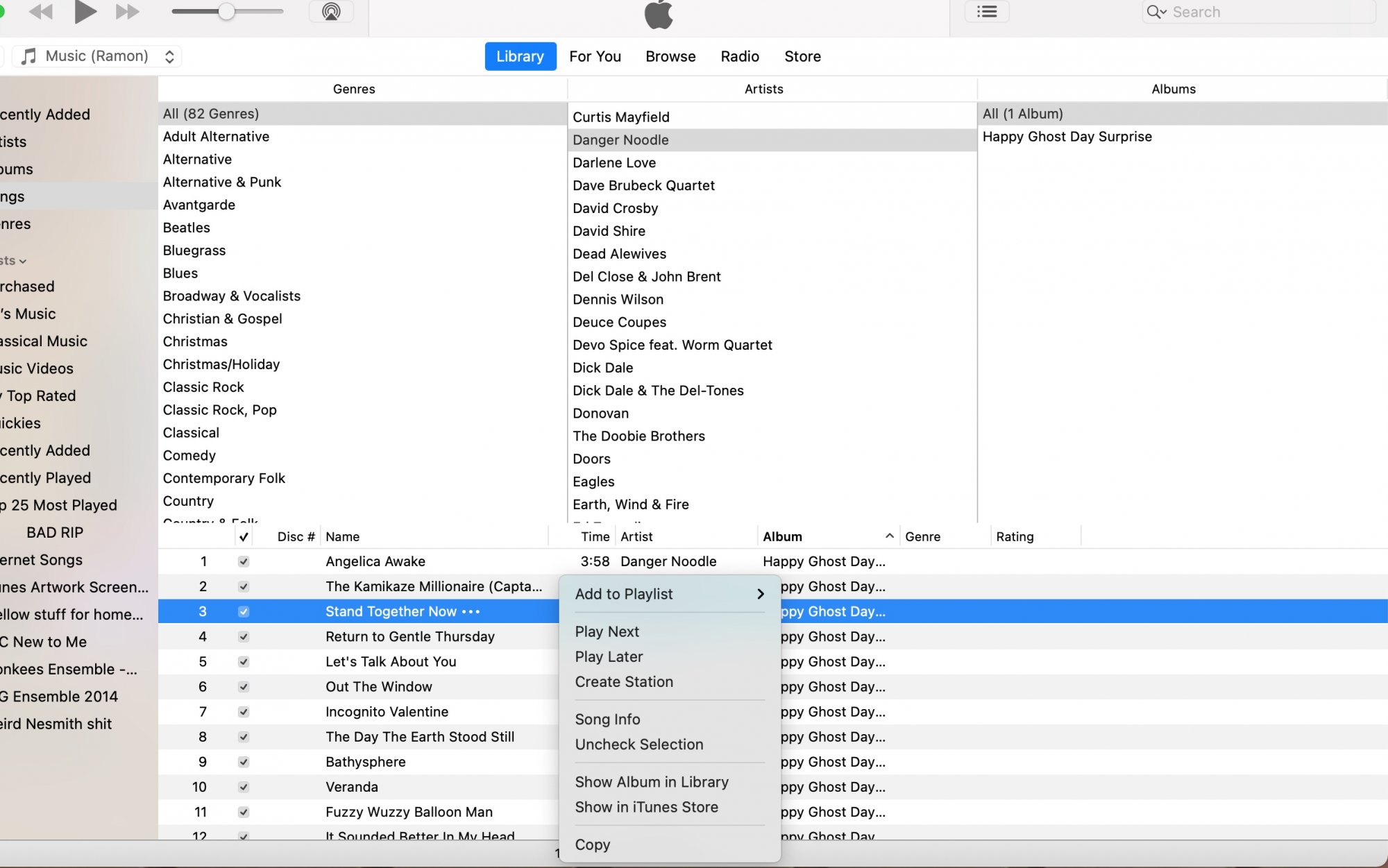
Task: Expand the Add to Playlist submenu arrow
Action: [x=761, y=594]
